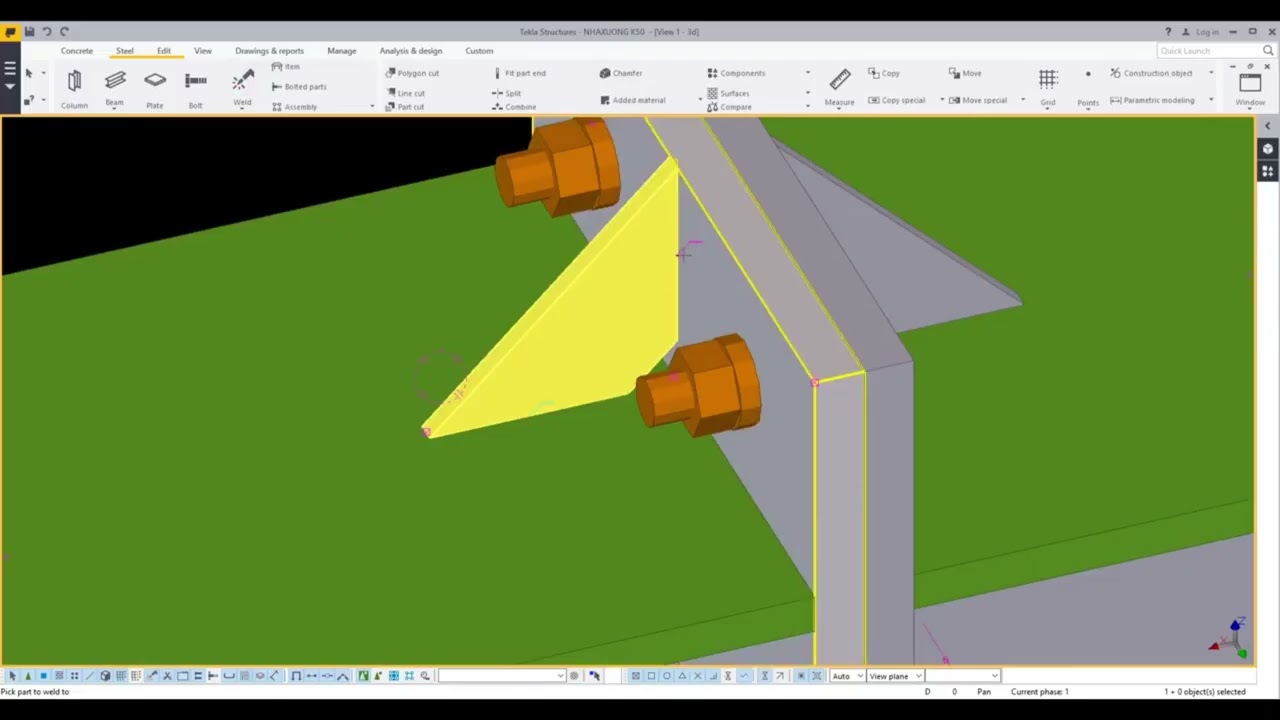The width and height of the screenshot is (1280, 720).
Task: Toggle the first arrow selection switch at bottom left
Action: click(x=12, y=676)
